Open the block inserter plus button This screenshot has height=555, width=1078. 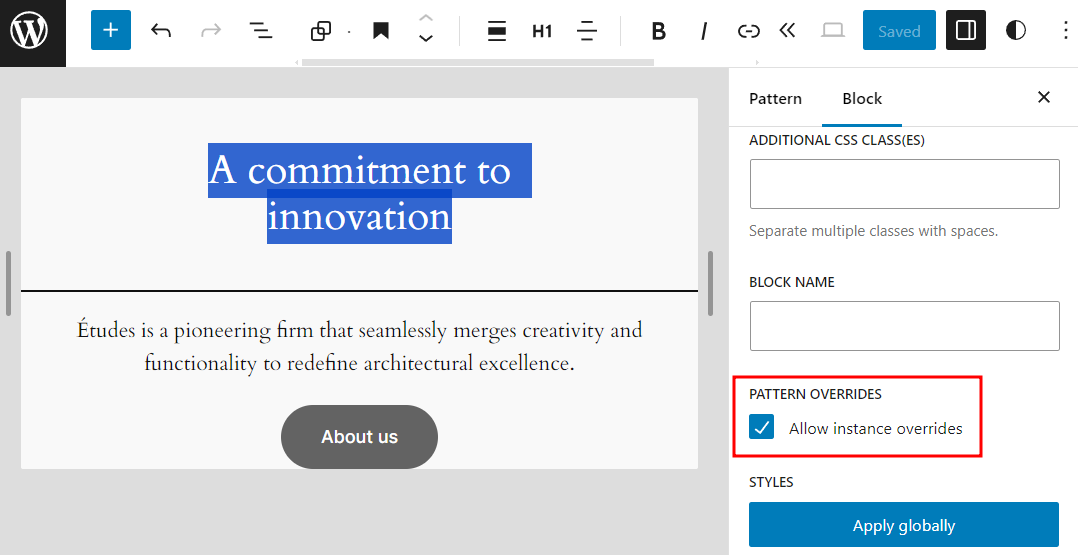[x=110, y=31]
